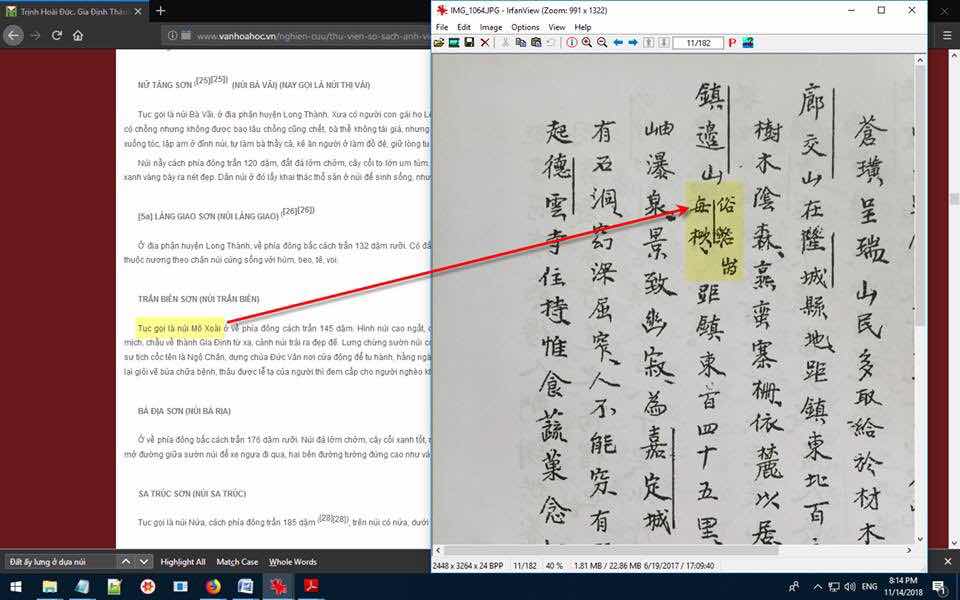Viewport: 960px width, 600px height.
Task: Go to next image with blue right arrow
Action: (x=633, y=42)
